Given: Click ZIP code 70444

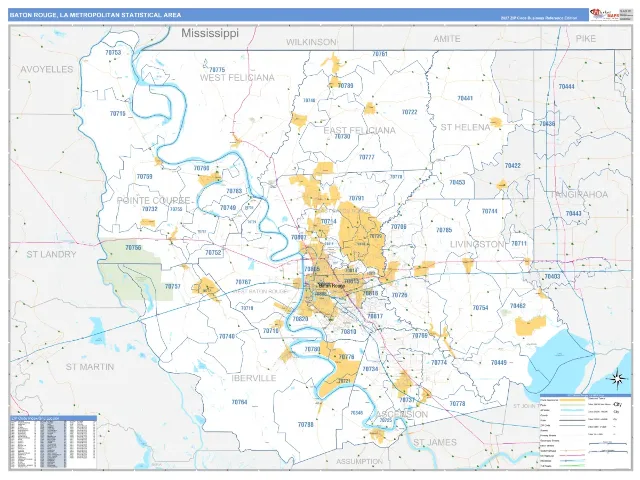Looking at the screenshot, I should (x=567, y=87).
